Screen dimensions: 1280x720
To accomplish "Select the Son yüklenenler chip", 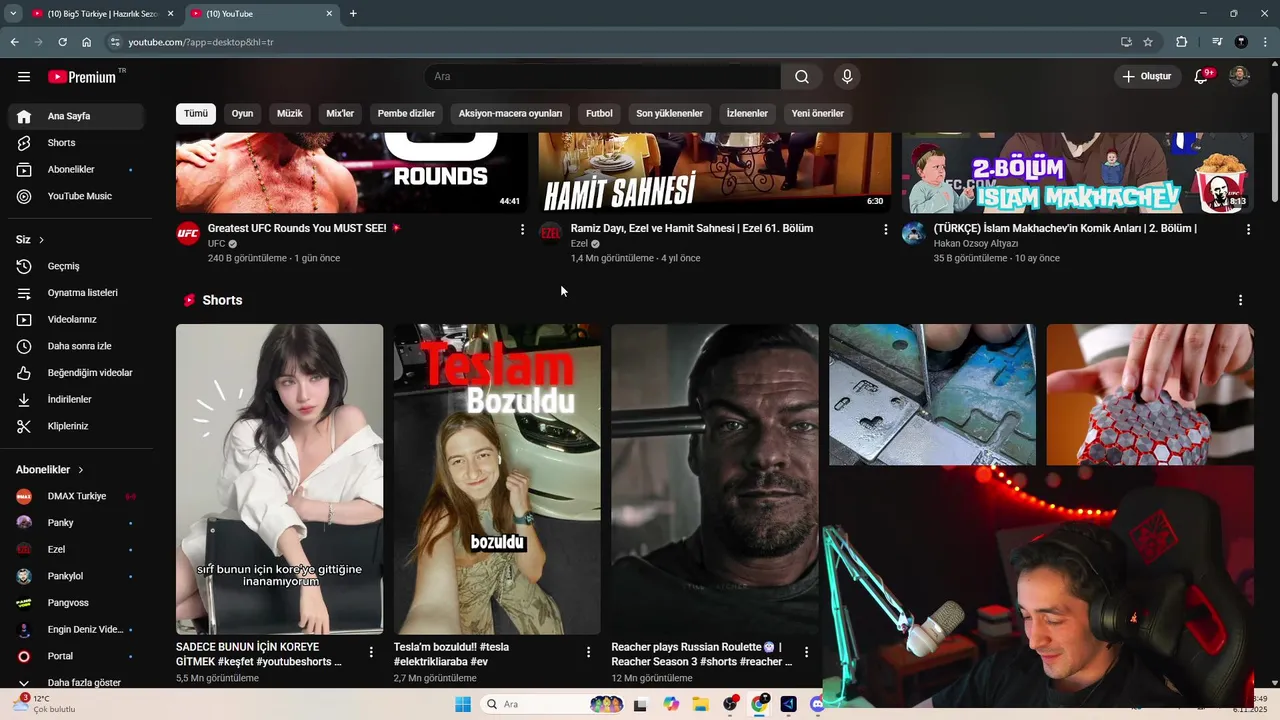I will (x=670, y=114).
